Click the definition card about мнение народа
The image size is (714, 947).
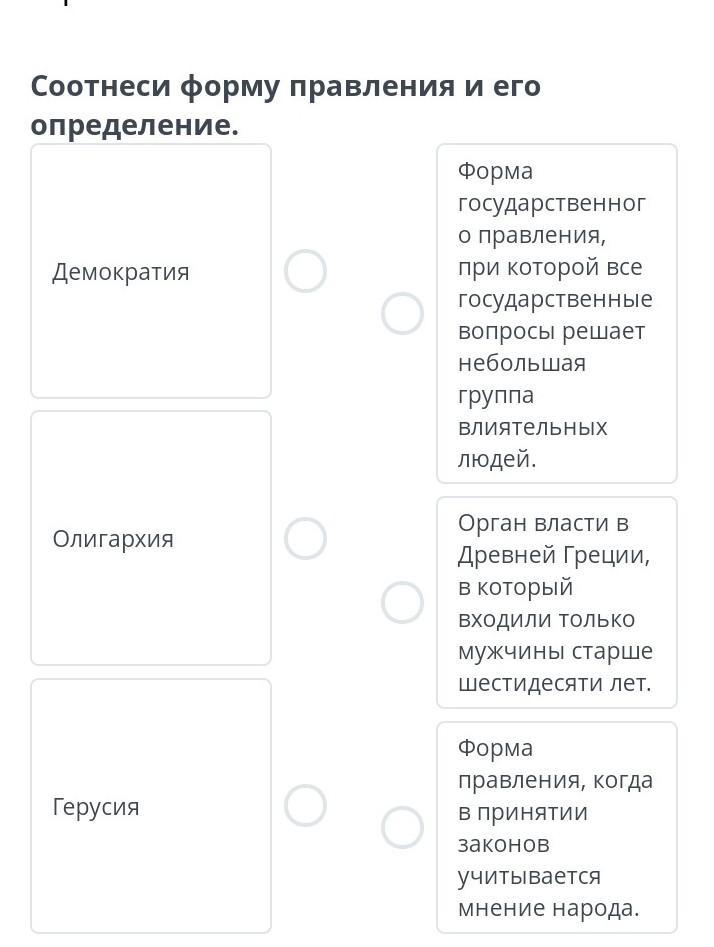(557, 827)
